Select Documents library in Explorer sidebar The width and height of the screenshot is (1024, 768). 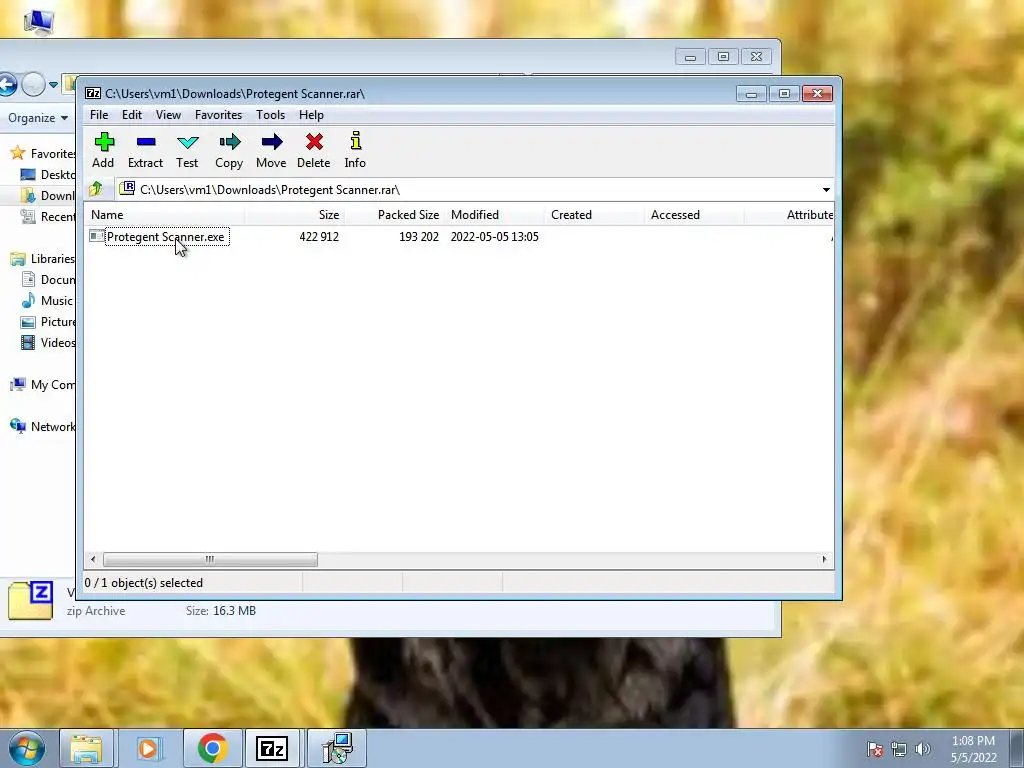click(x=48, y=280)
